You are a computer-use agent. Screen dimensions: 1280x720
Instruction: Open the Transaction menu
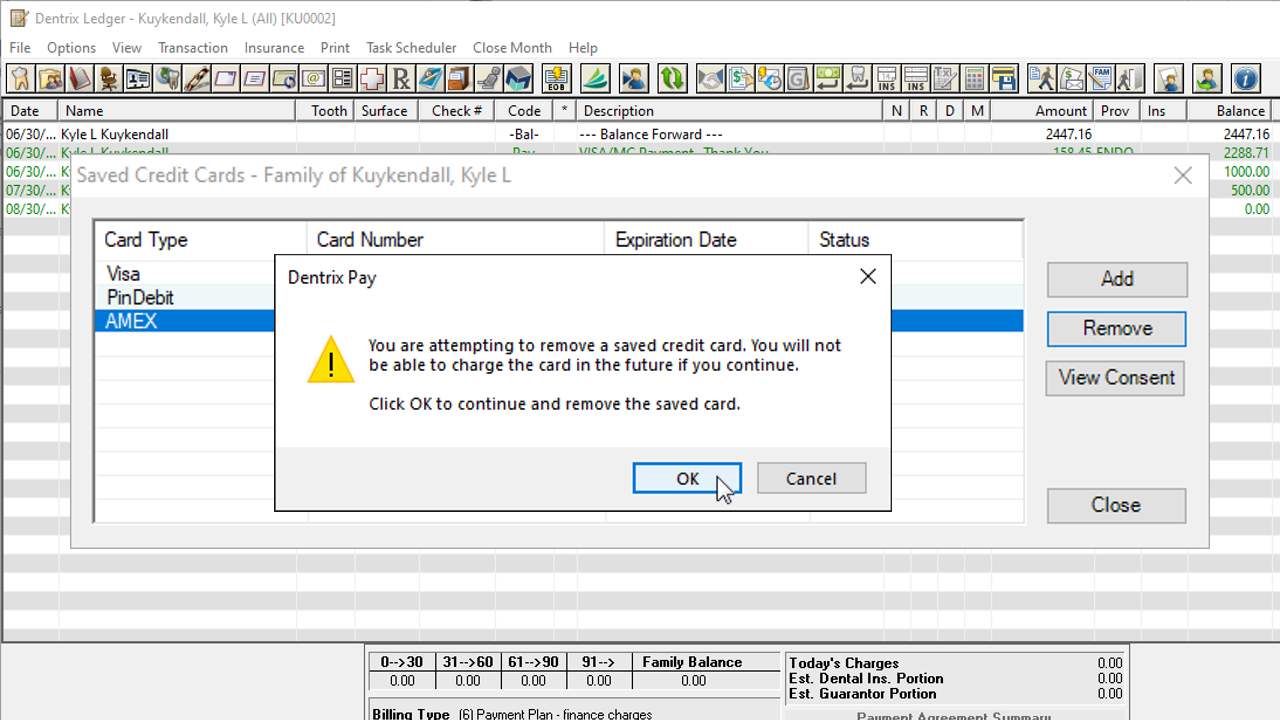pyautogui.click(x=193, y=48)
